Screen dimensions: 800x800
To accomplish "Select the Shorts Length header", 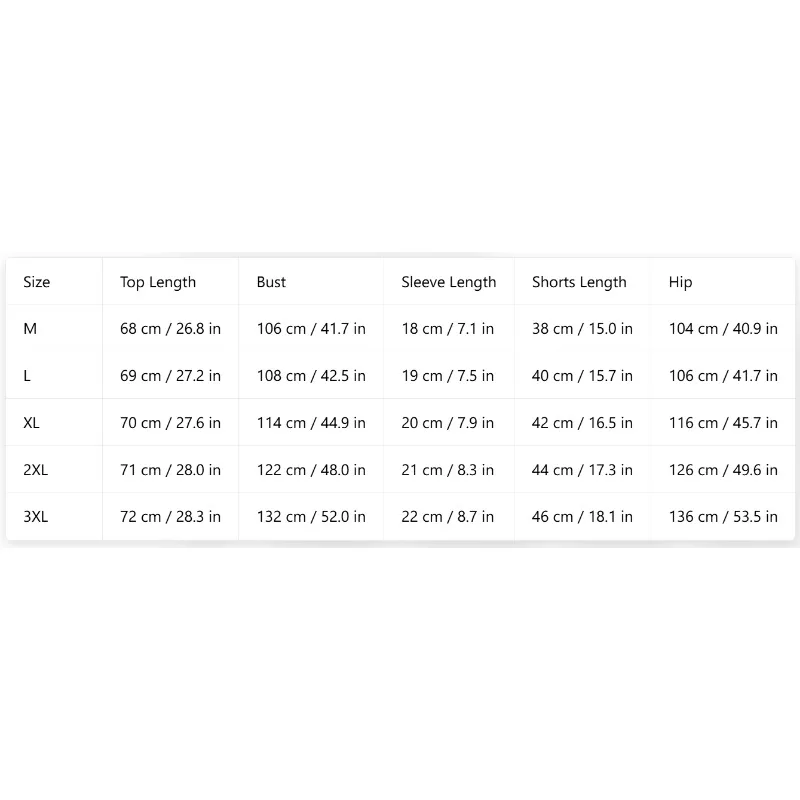I will click(579, 282).
